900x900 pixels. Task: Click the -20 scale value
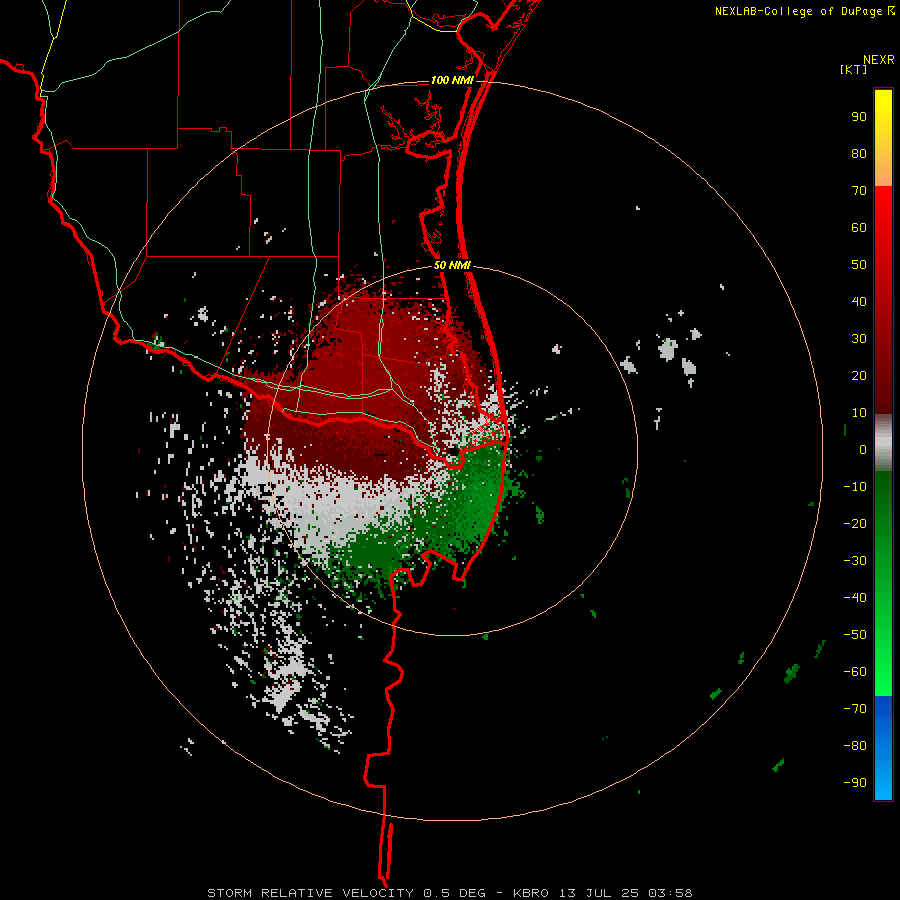[x=855, y=523]
